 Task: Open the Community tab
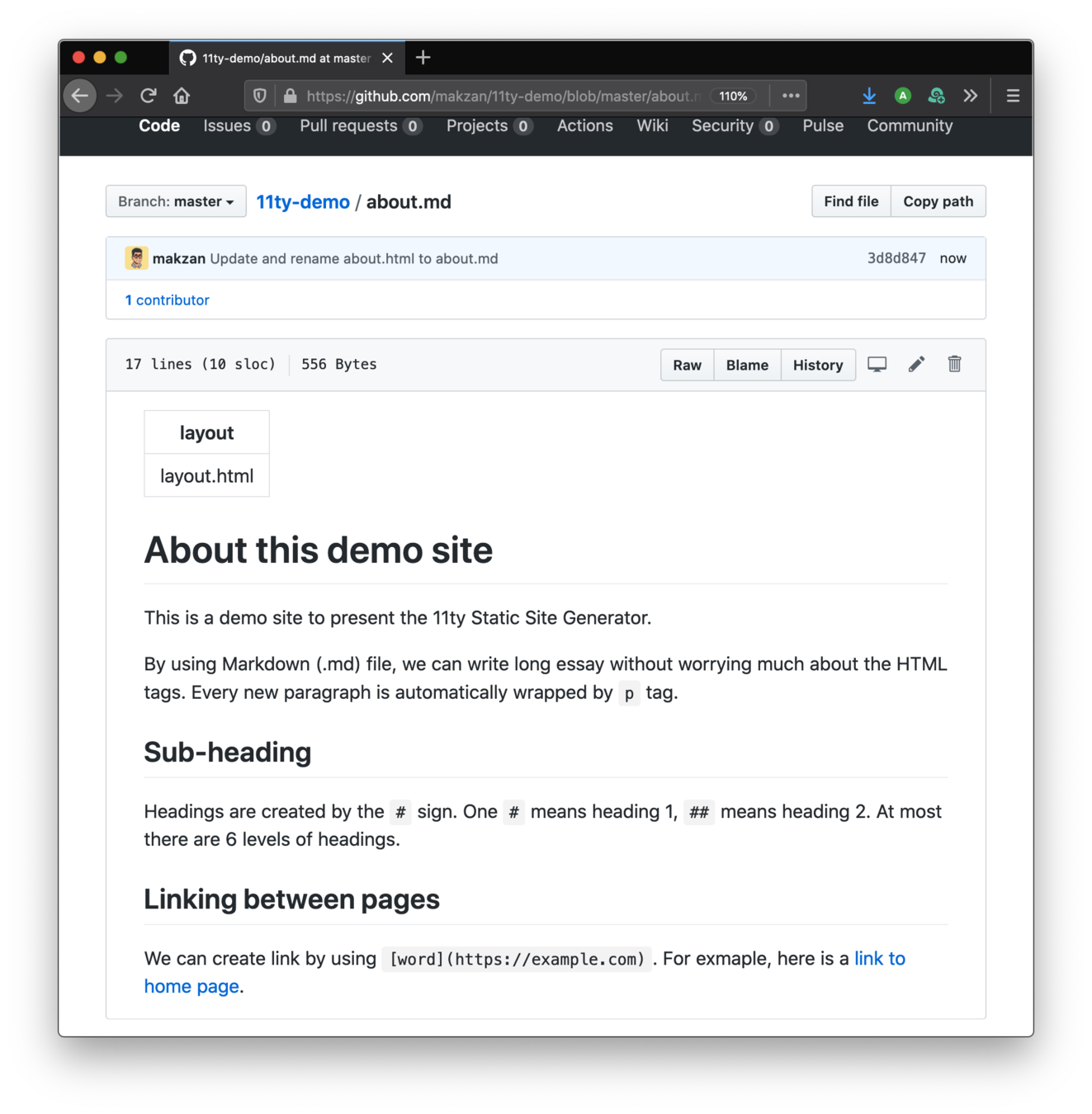pos(910,125)
